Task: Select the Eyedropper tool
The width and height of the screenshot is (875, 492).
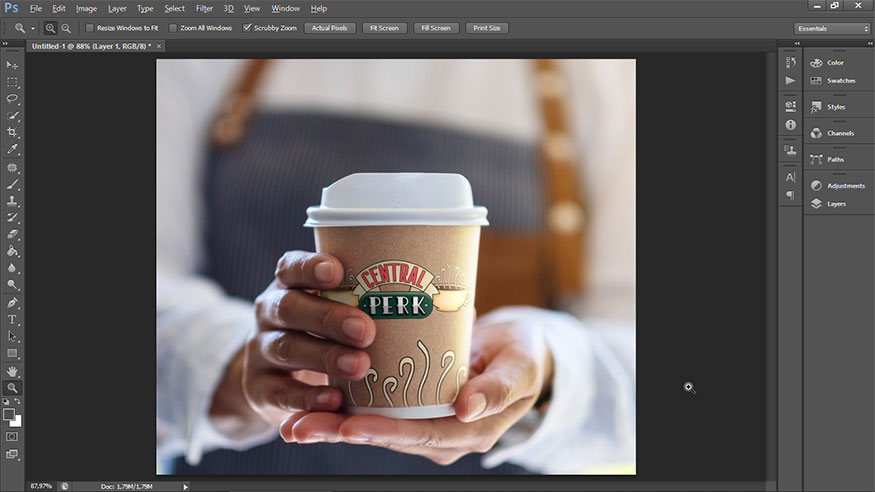Action: click(12, 149)
